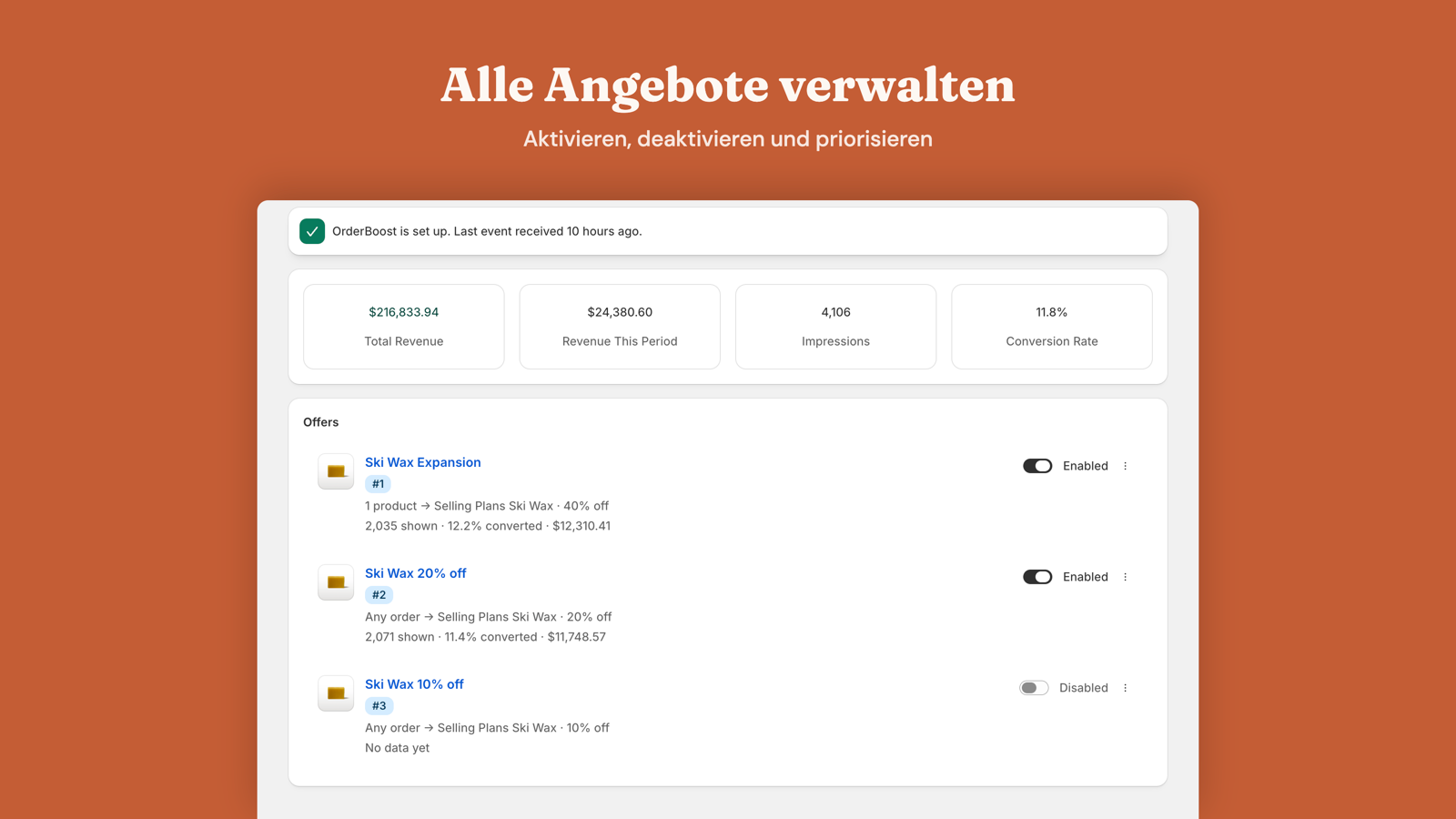Screen dimensions: 1456x819
Task: Open more options menu for Ski Wax Expansion
Action: coord(1126,466)
